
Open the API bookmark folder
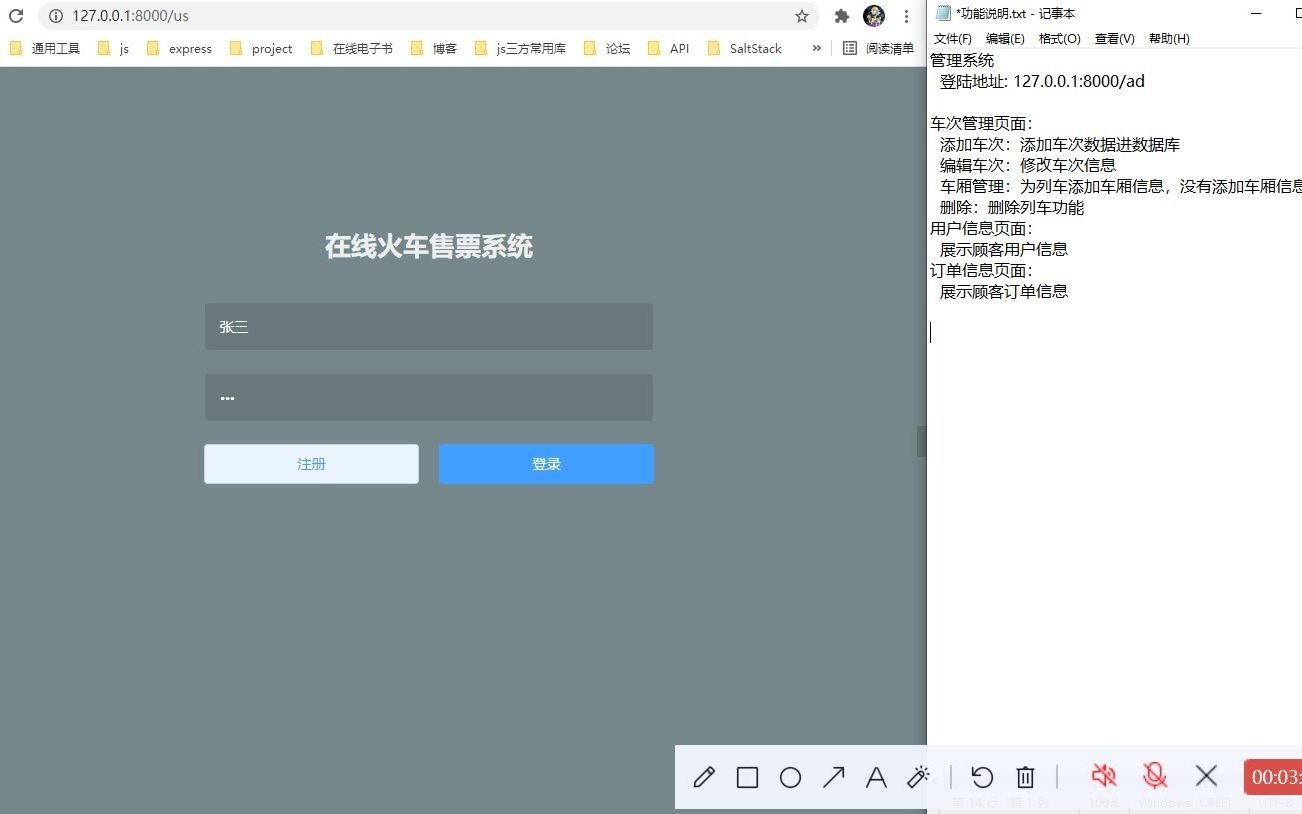pos(668,48)
